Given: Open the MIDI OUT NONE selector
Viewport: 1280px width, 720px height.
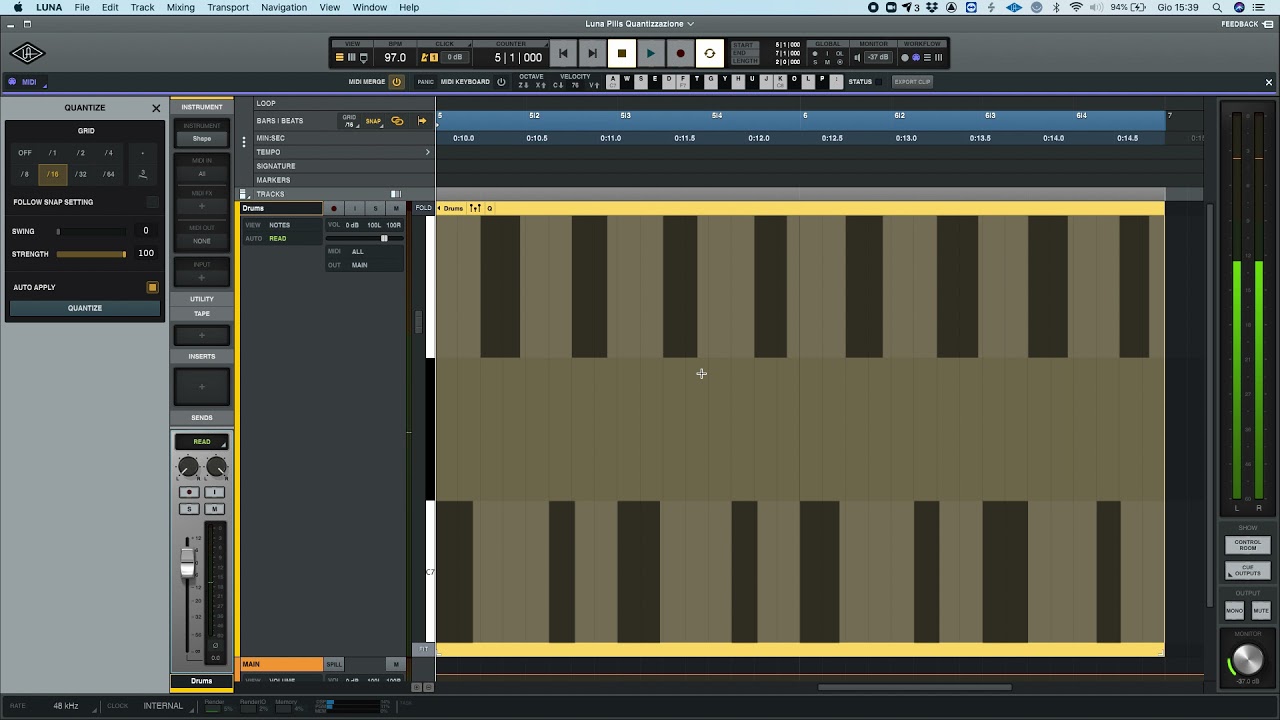Looking at the screenshot, I should pyautogui.click(x=202, y=241).
